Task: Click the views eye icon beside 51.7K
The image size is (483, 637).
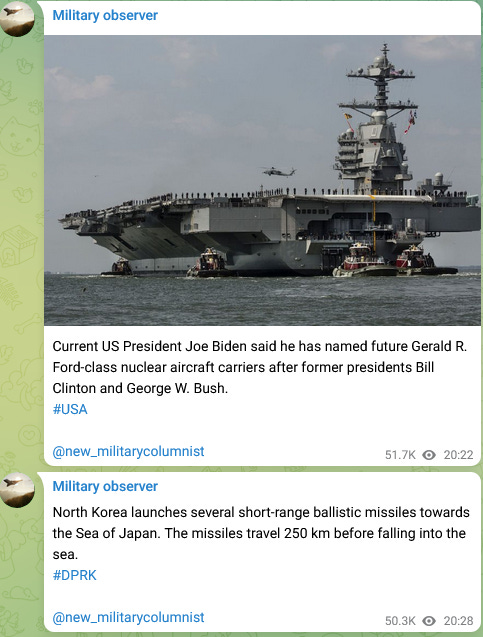Action: pyautogui.click(x=429, y=455)
